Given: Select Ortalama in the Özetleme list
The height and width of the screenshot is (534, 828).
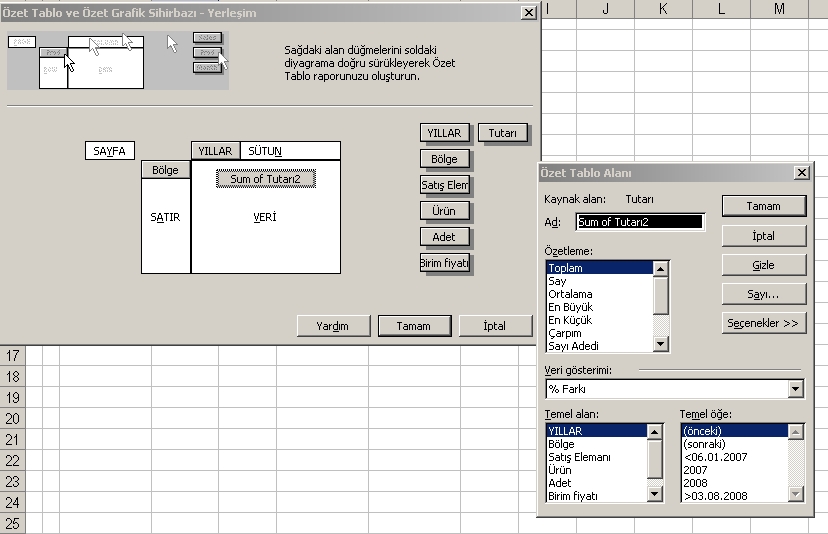Looking at the screenshot, I should pyautogui.click(x=570, y=294).
